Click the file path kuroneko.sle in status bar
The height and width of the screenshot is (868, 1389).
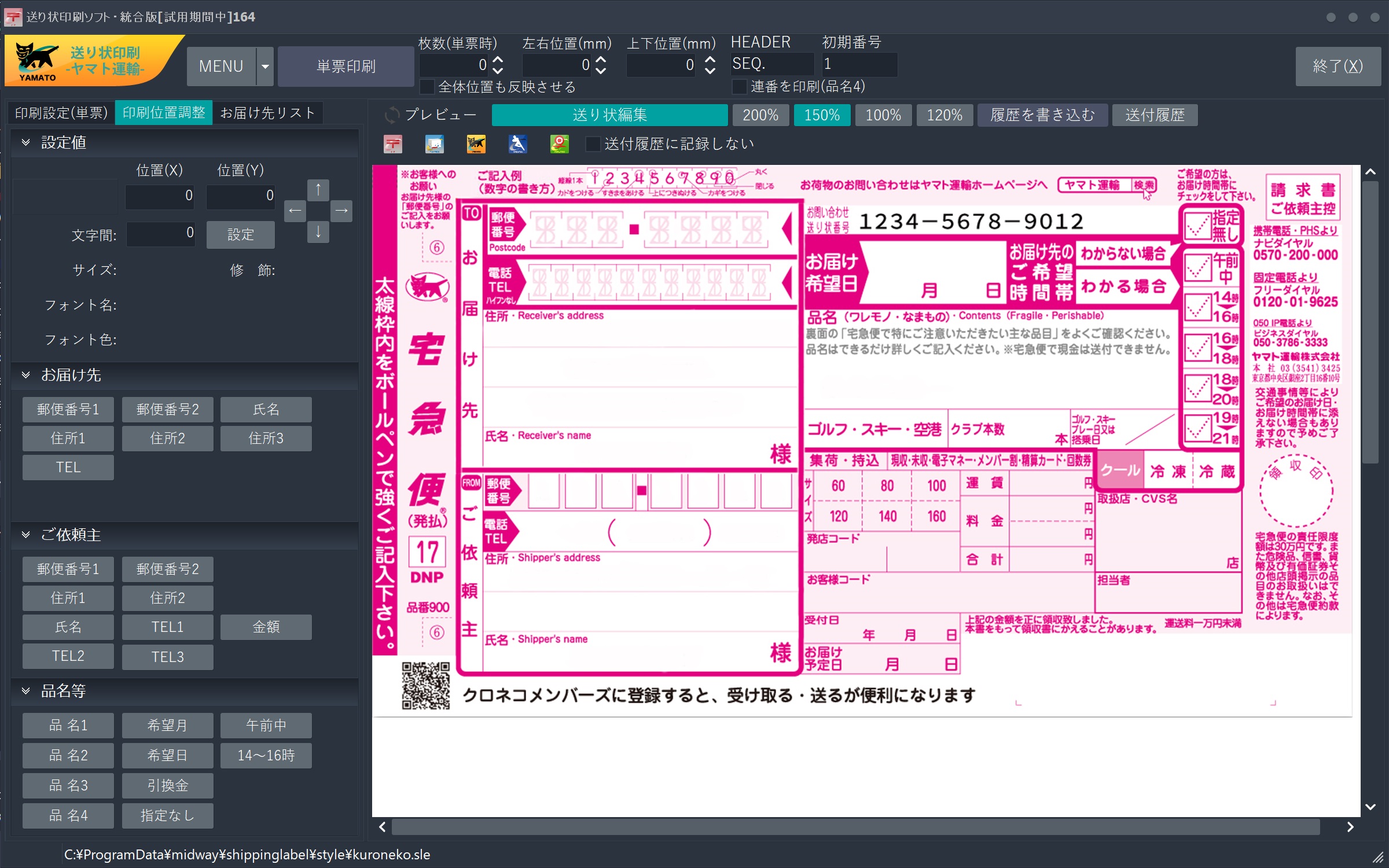click(x=247, y=855)
